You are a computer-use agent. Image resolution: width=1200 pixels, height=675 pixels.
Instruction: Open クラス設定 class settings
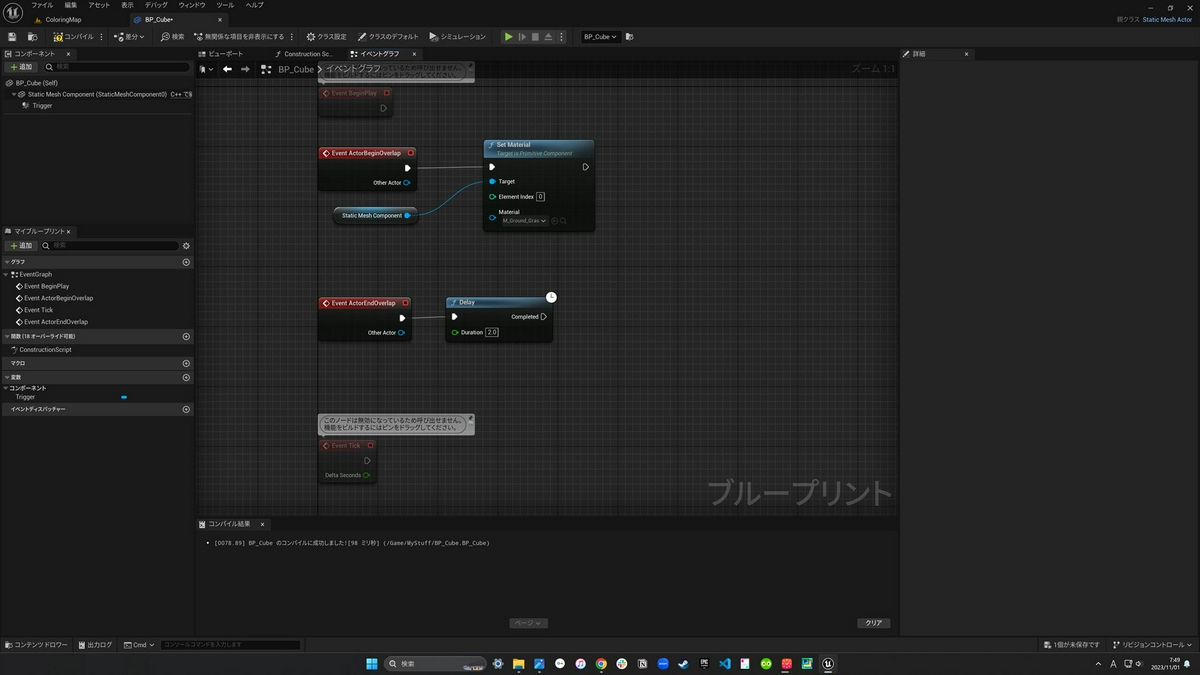tap(327, 37)
